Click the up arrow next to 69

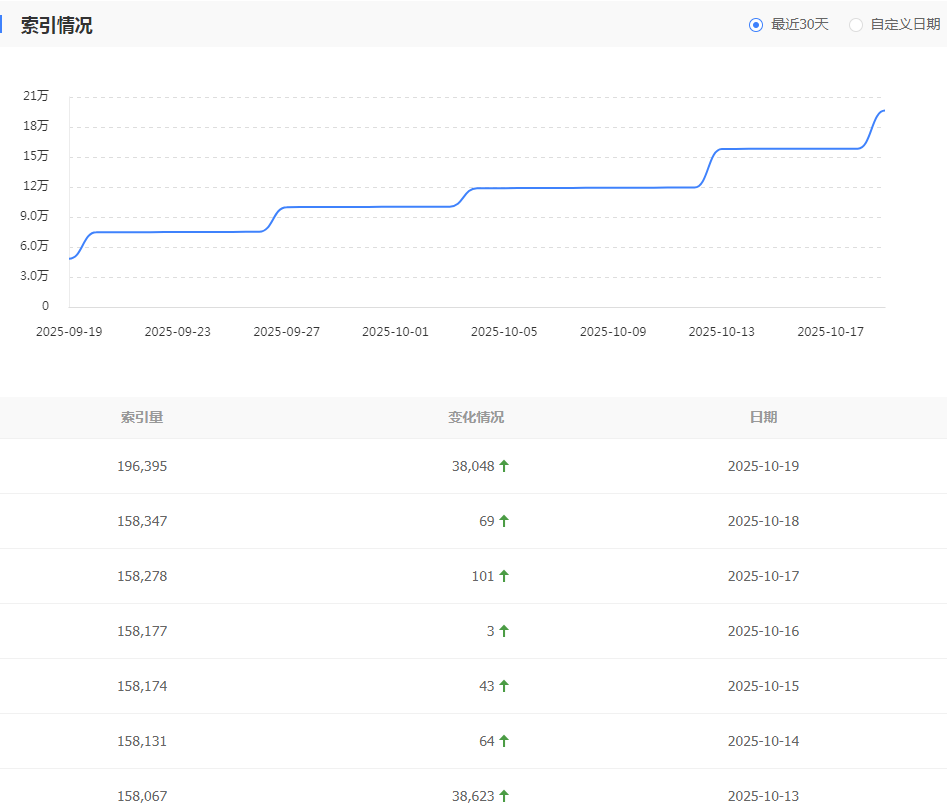504,521
